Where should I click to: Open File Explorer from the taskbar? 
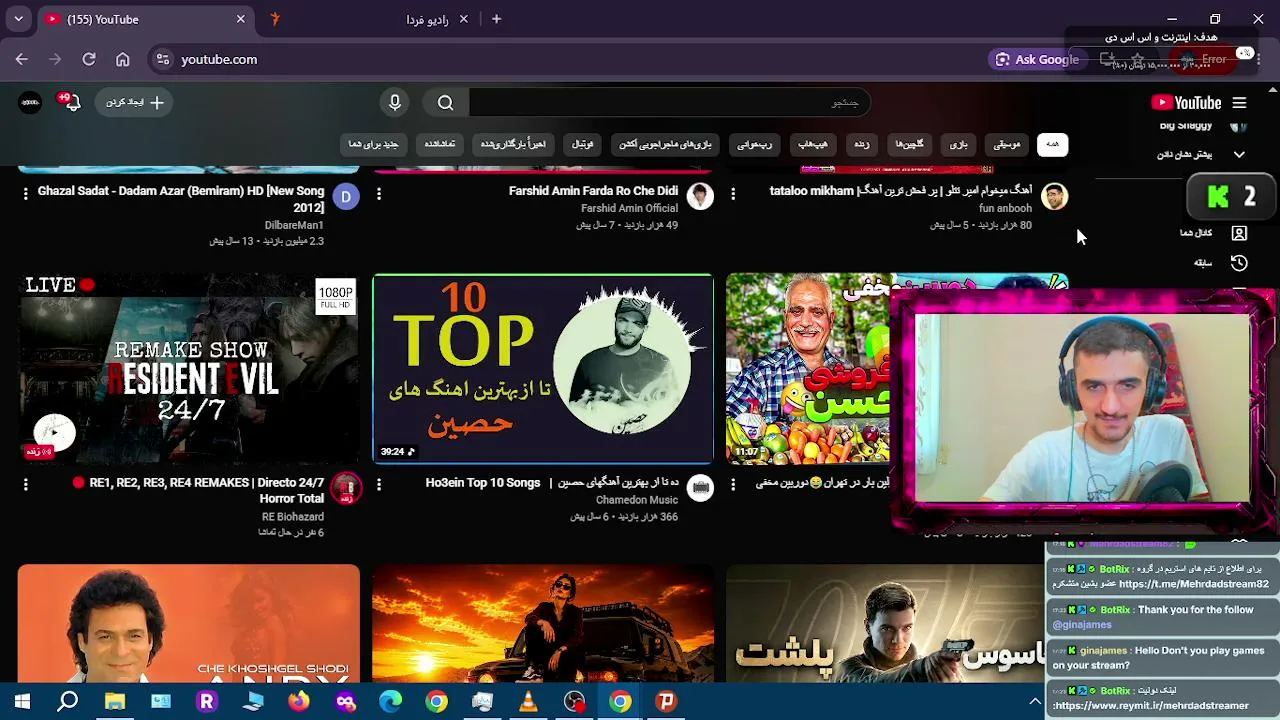click(115, 702)
